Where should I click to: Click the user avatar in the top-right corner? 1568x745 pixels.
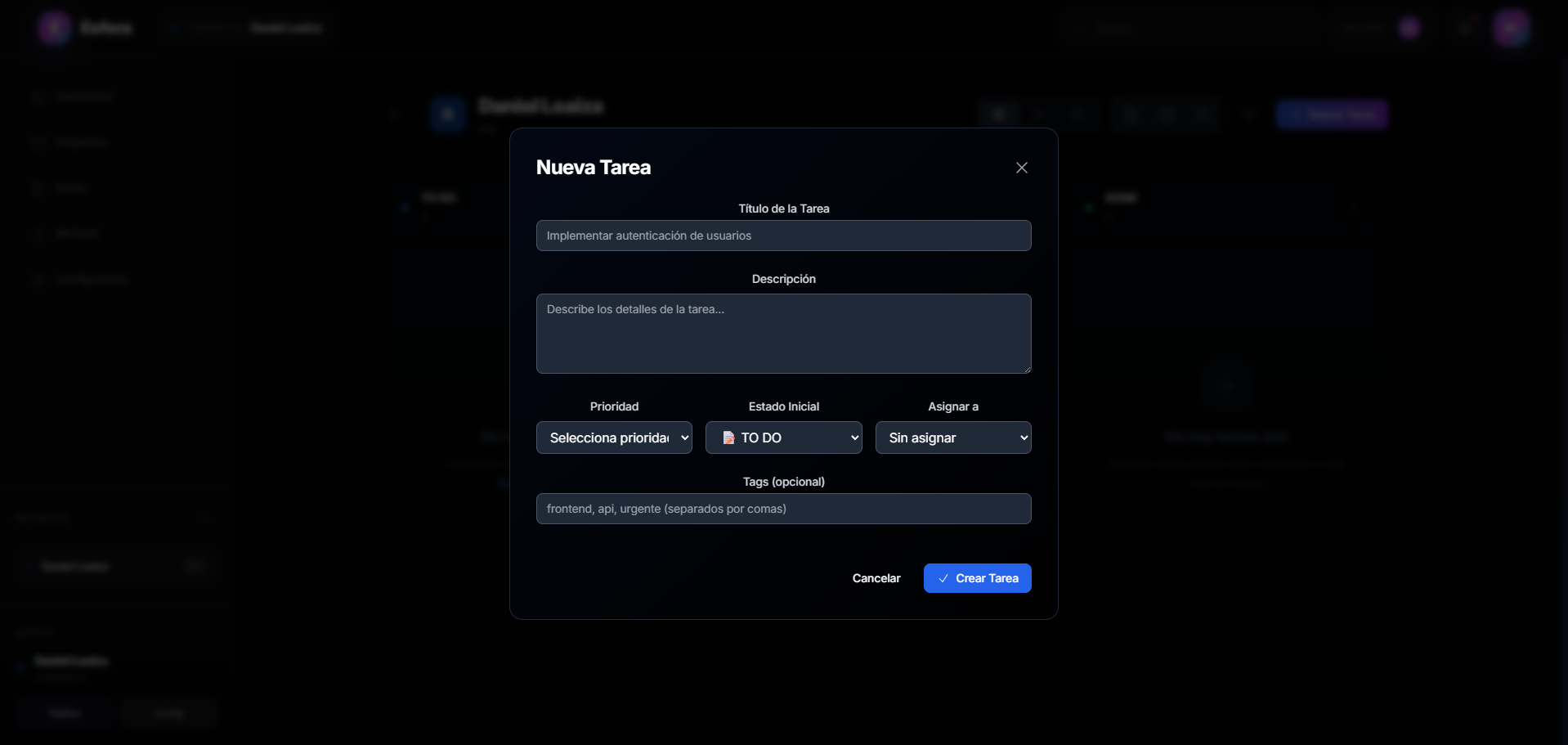[x=1512, y=27]
